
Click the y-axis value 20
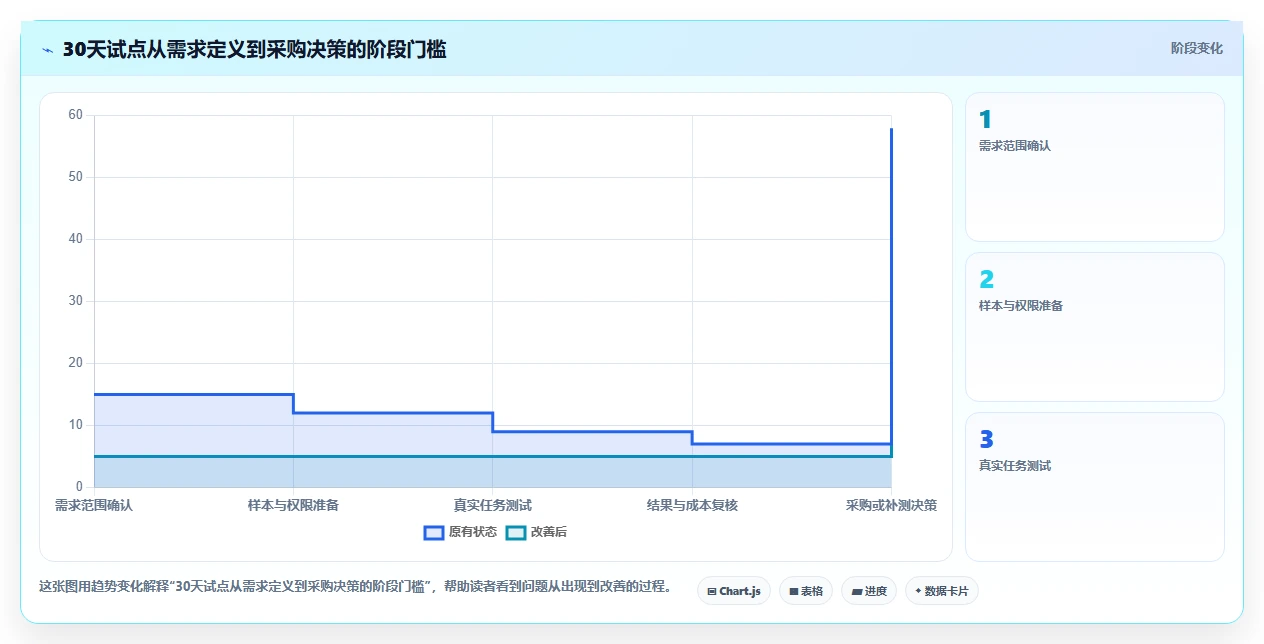click(75, 363)
